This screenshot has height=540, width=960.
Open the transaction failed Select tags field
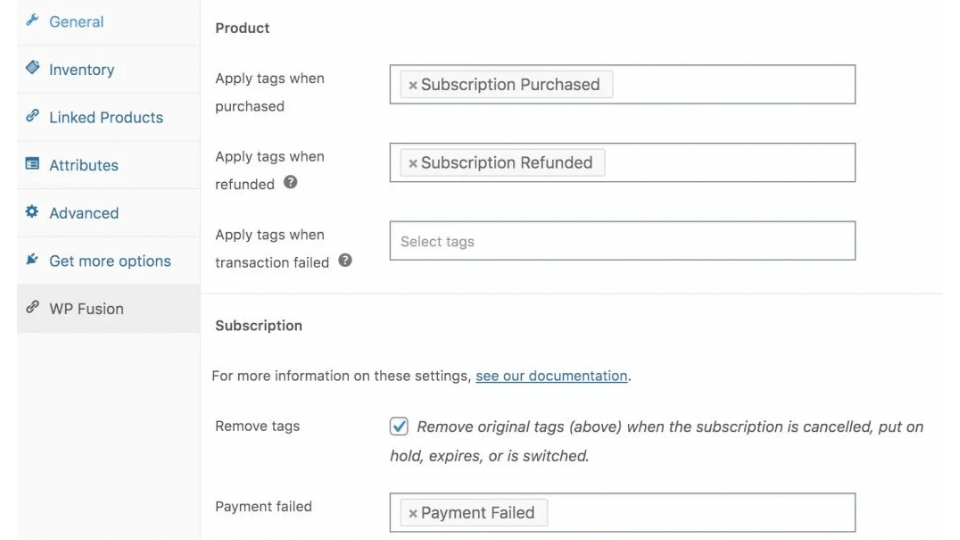tap(623, 241)
